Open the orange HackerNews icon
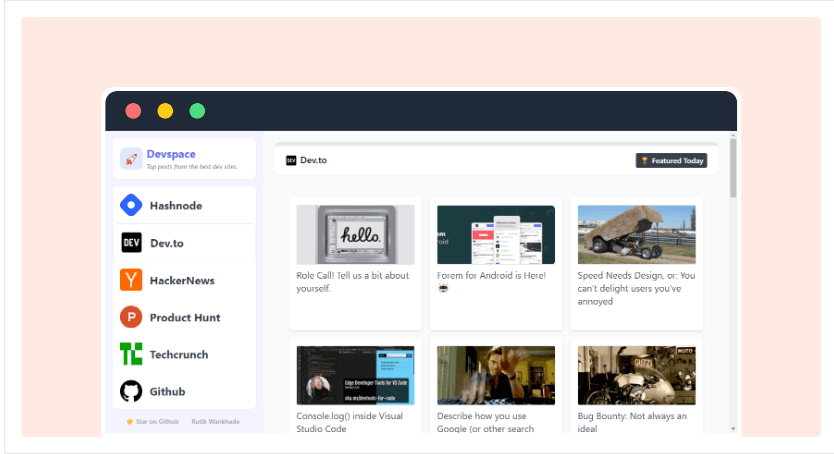Screen dimensions: 834x454 (131, 280)
